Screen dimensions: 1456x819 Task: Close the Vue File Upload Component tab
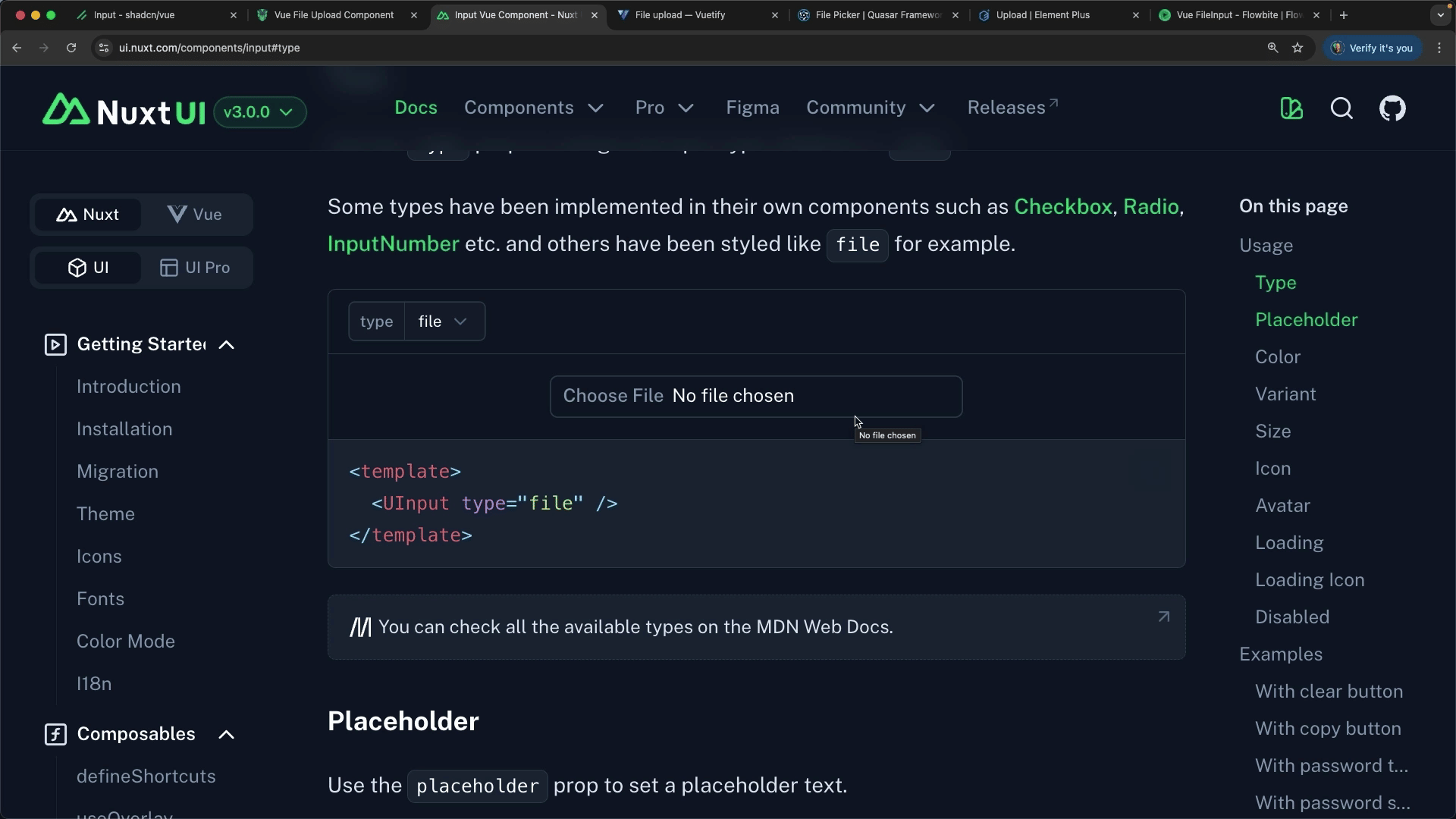(413, 15)
